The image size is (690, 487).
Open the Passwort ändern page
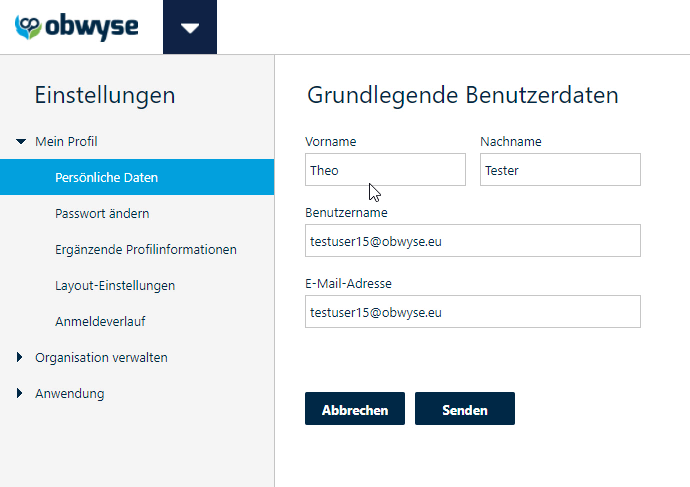pos(102,213)
